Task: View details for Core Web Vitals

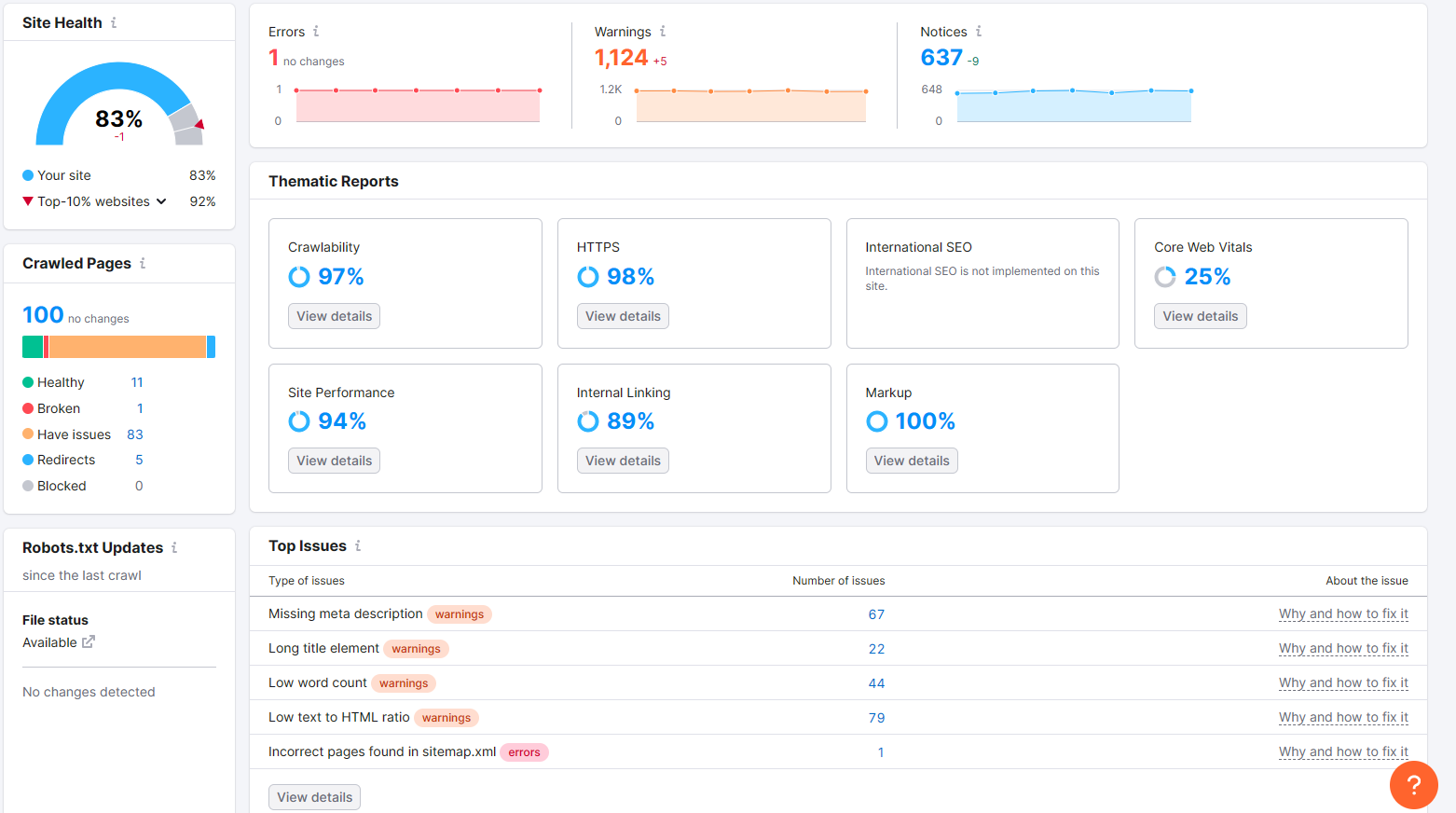Action: pos(1200,316)
